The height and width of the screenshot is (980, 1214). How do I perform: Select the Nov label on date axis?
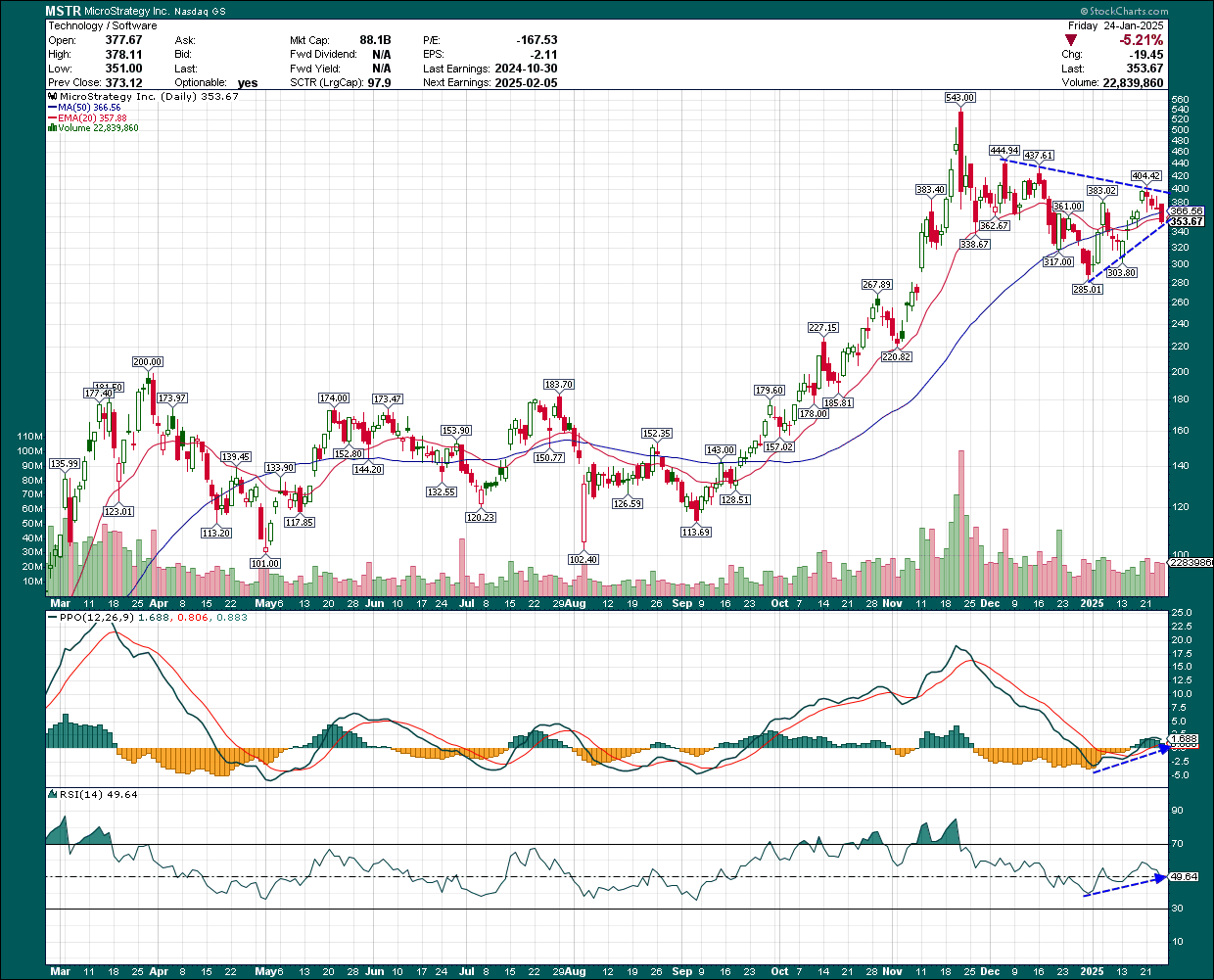[x=891, y=603]
